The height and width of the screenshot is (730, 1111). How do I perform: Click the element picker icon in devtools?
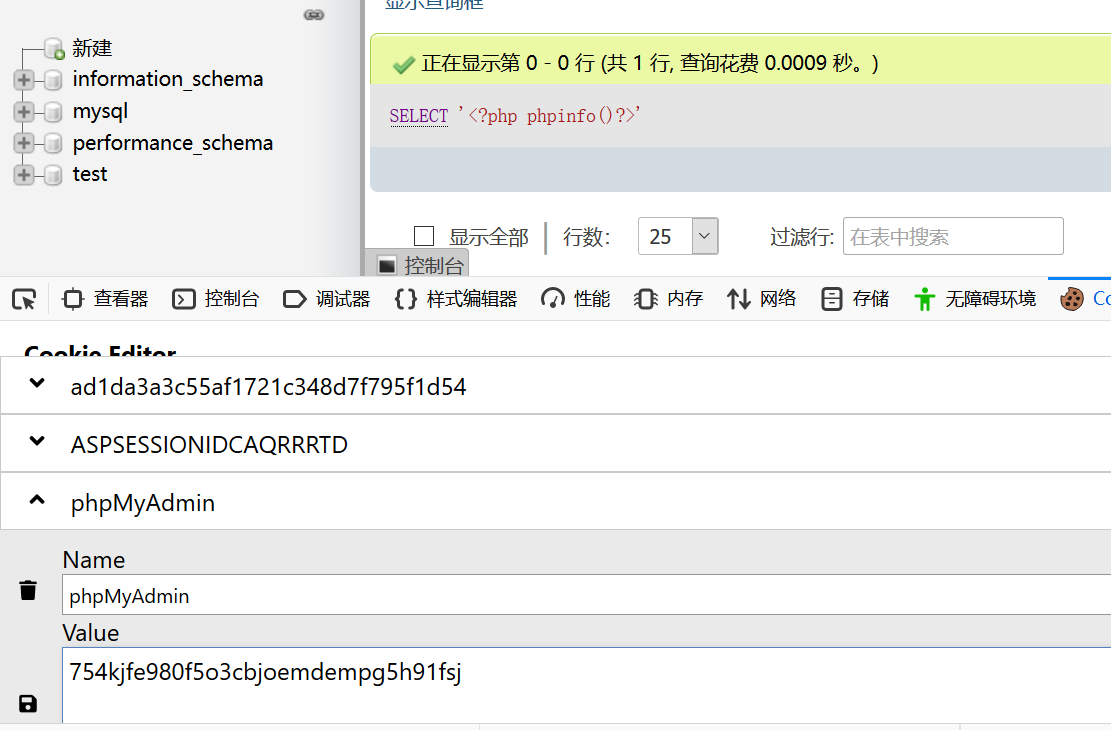pos(24,298)
